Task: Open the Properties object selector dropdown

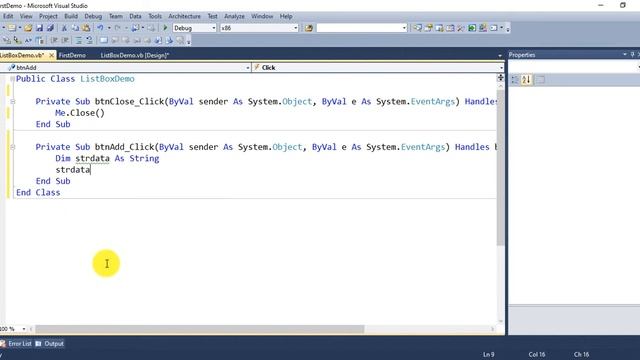Action: point(638,67)
